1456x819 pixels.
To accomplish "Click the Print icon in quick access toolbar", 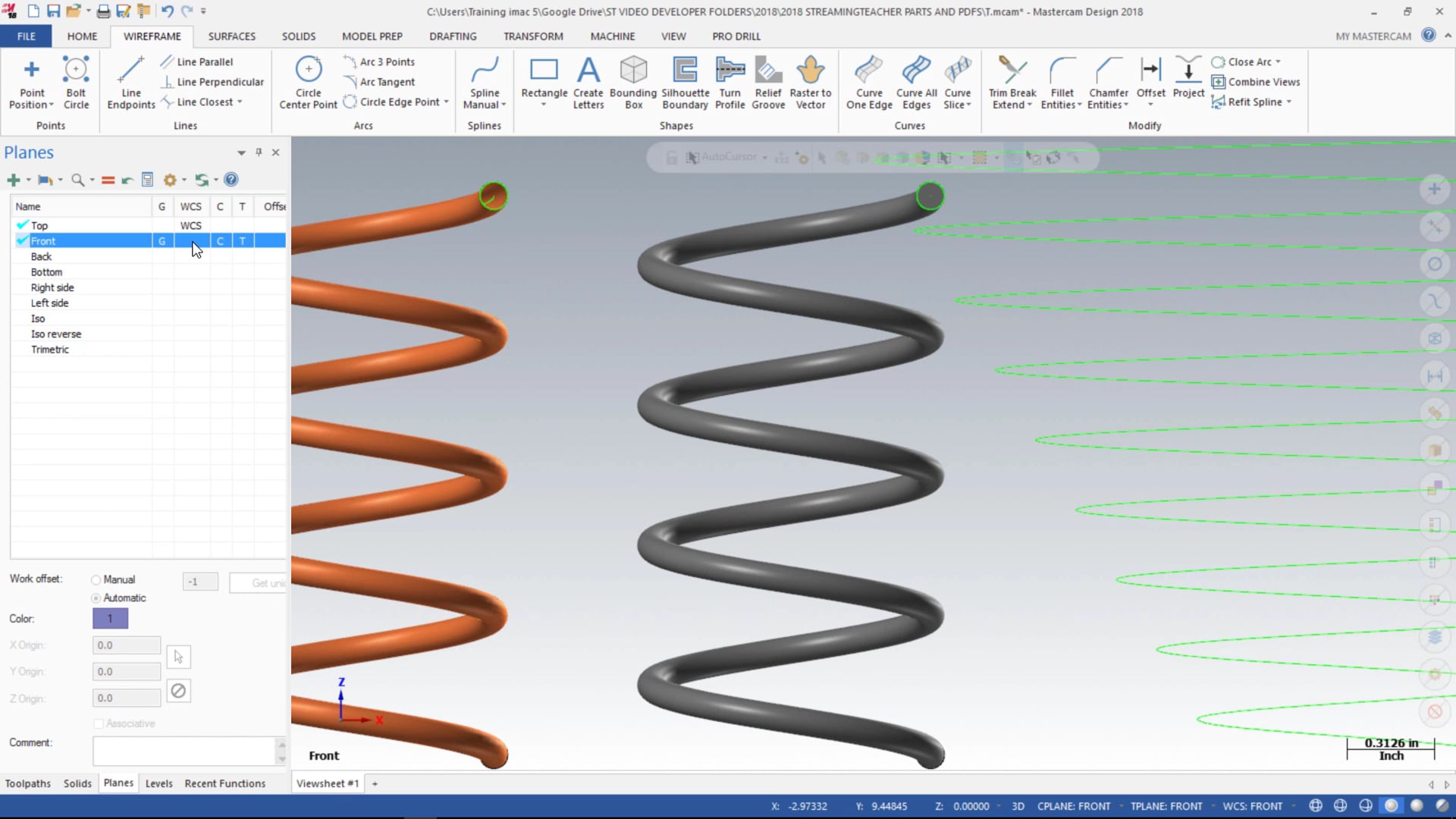I will pyautogui.click(x=103, y=11).
